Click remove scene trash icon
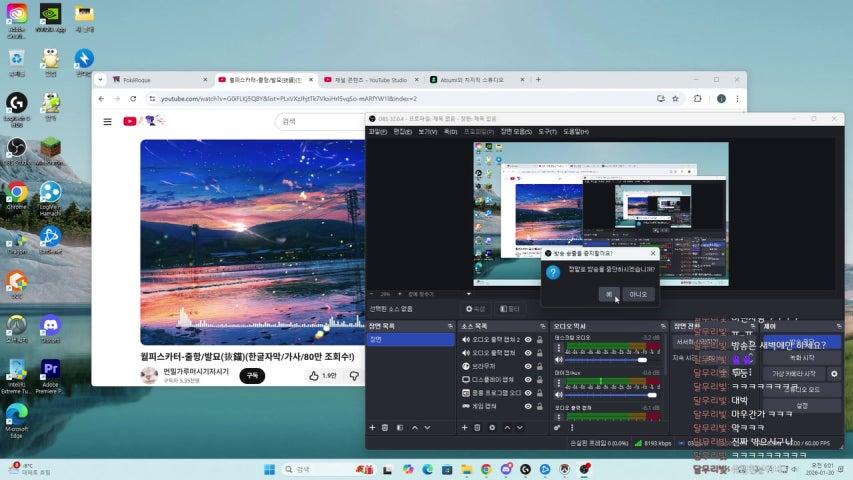This screenshot has height=480, width=853. 386,427
